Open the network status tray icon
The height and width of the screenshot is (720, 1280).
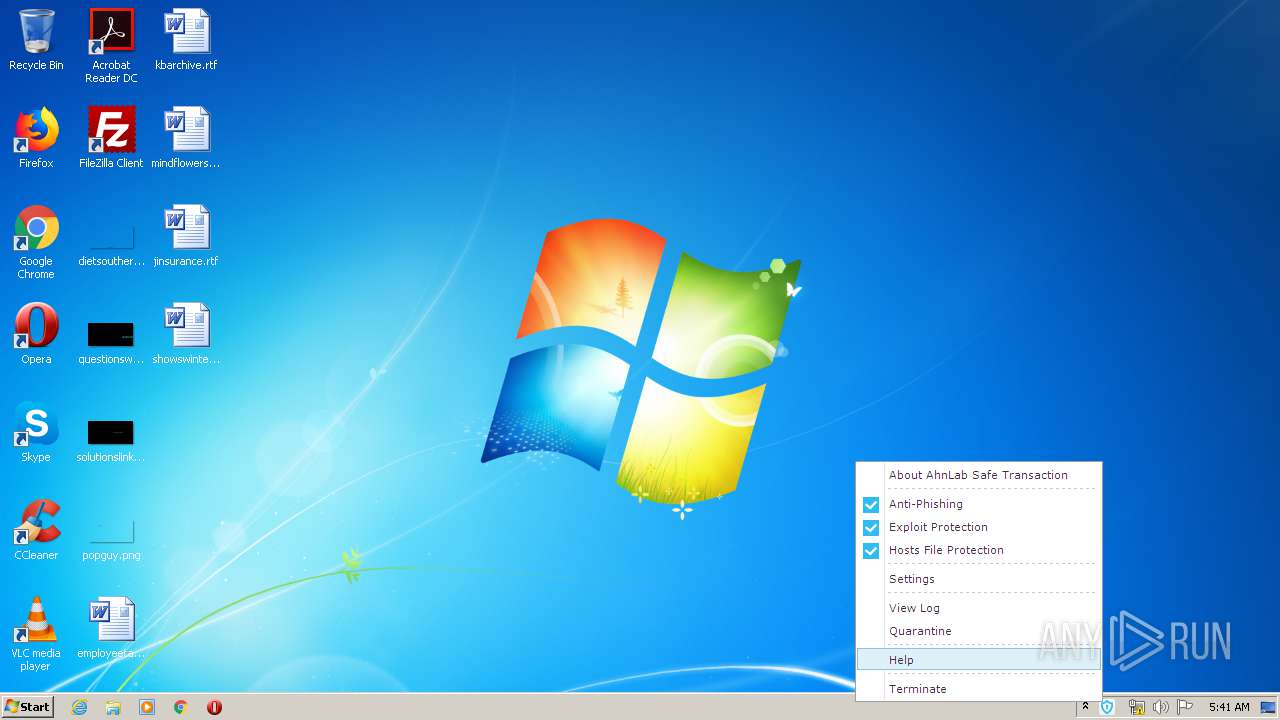point(1137,707)
